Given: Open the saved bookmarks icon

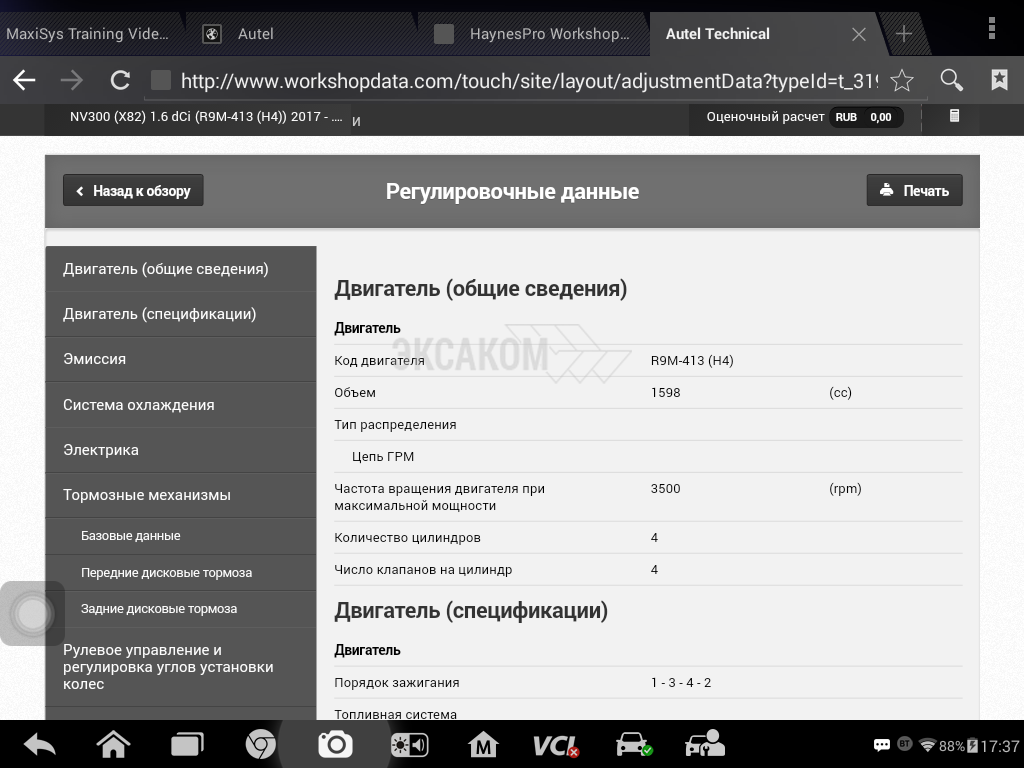Looking at the screenshot, I should point(998,81).
